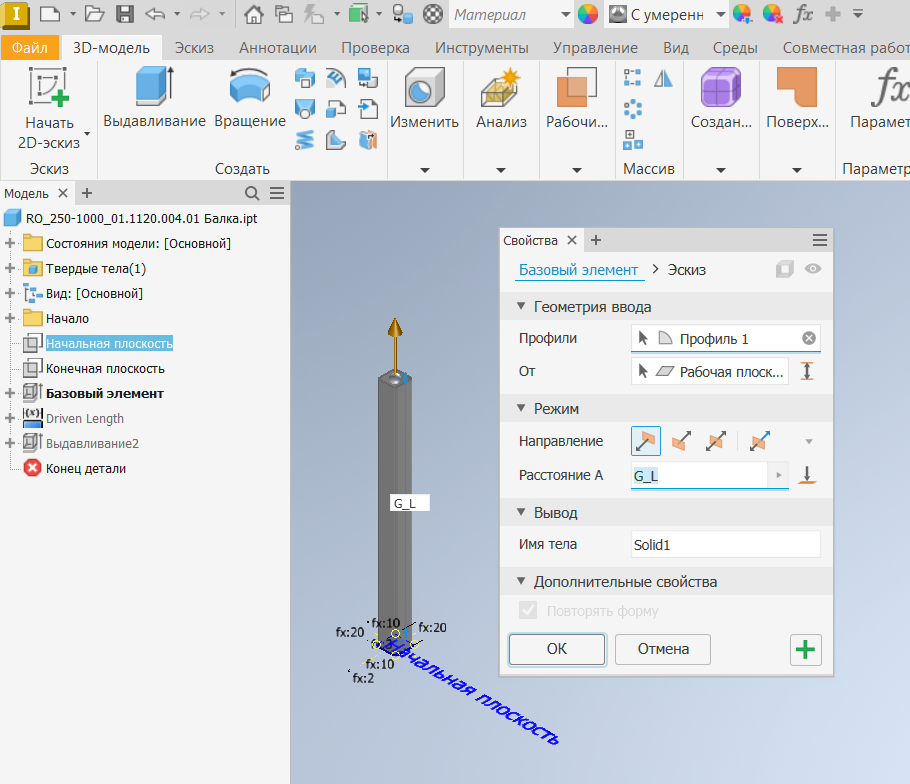Open the Модель browser hamburger menu
The height and width of the screenshot is (784, 910).
click(x=277, y=193)
